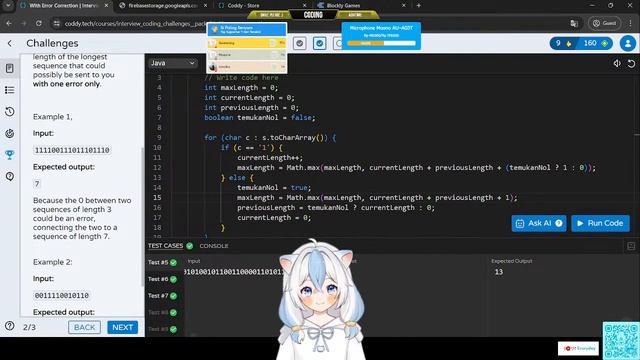Image resolution: width=640 pixels, height=360 pixels.
Task: Click the Expected Output value 13
Action: coord(499,272)
